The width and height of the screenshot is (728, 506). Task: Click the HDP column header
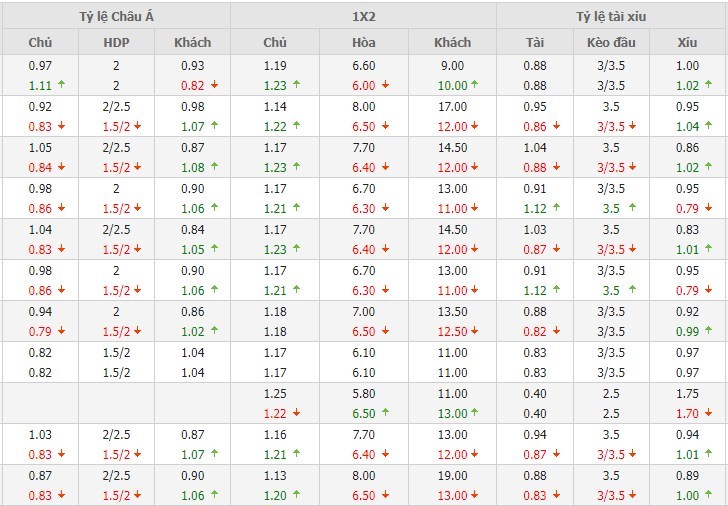(x=116, y=43)
